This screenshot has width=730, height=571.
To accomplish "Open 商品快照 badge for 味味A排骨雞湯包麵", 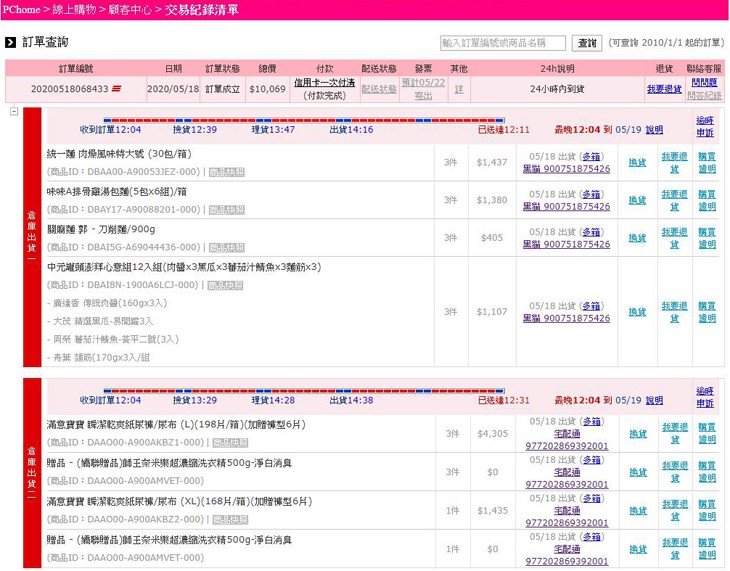I will pos(227,210).
